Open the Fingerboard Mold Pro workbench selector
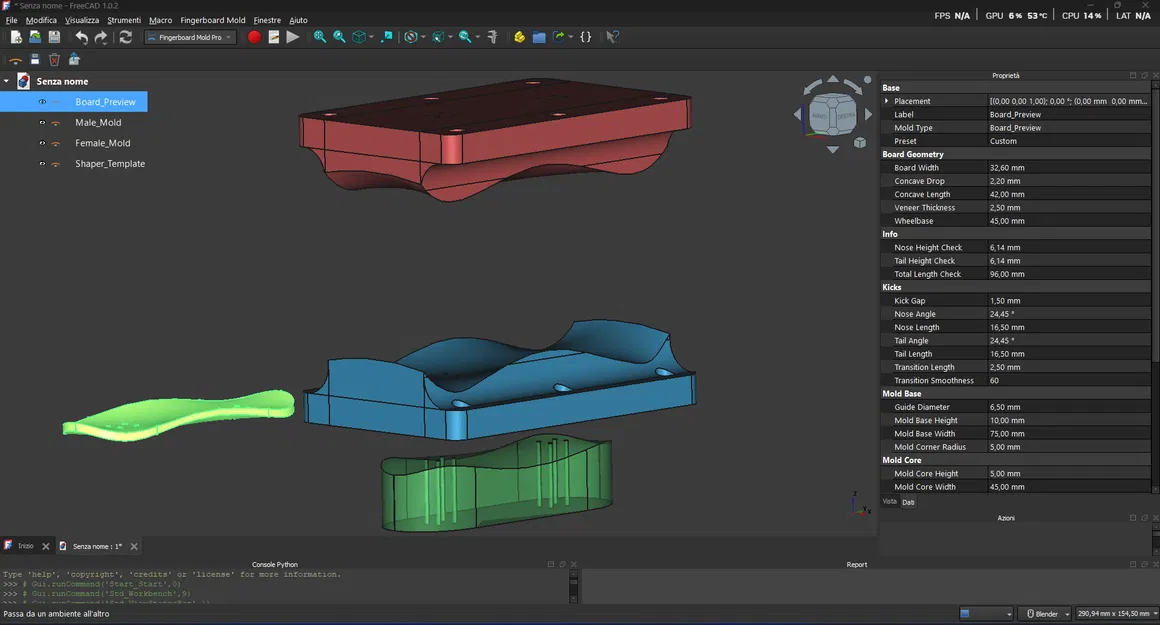The image size is (1160, 625). [x=190, y=37]
